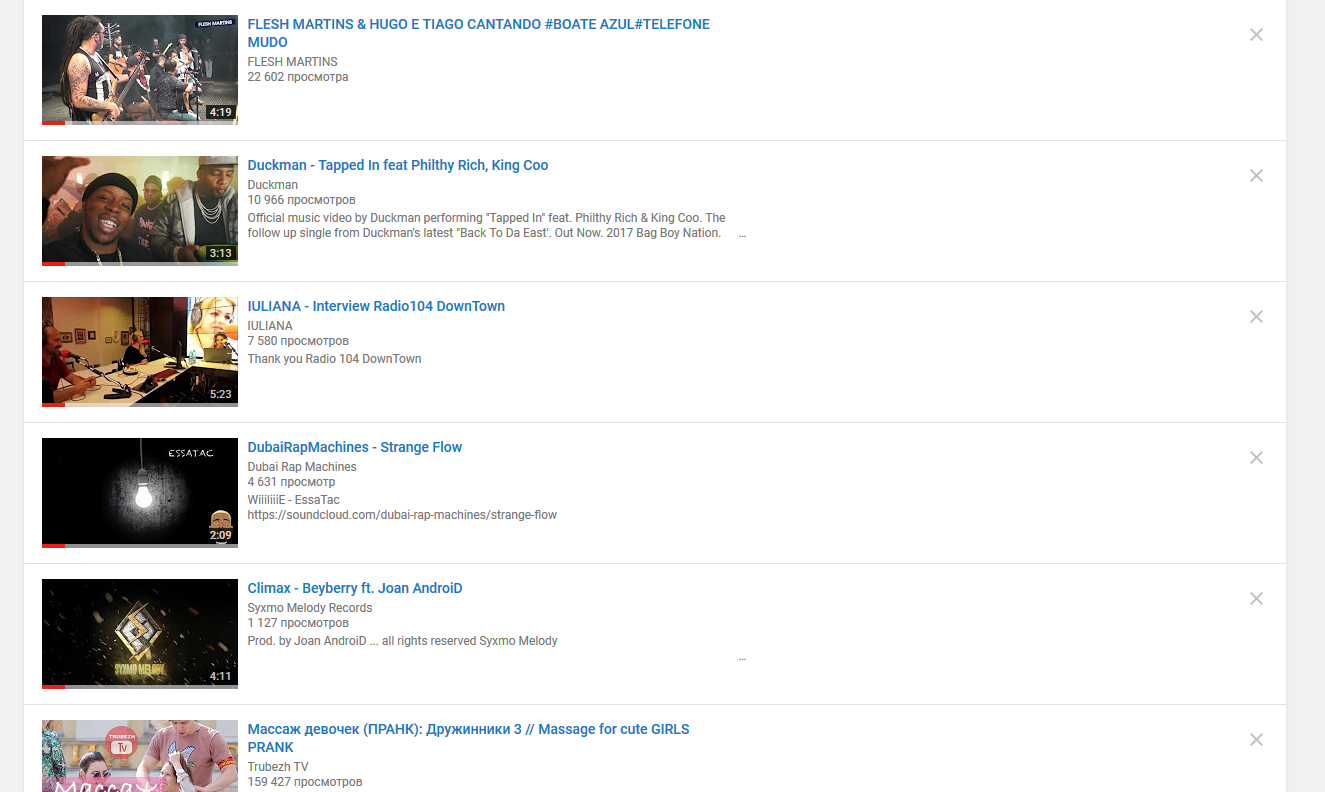This screenshot has height=792, width=1325.
Task: Click the "1 127 просмотров" view count
Action: point(298,623)
